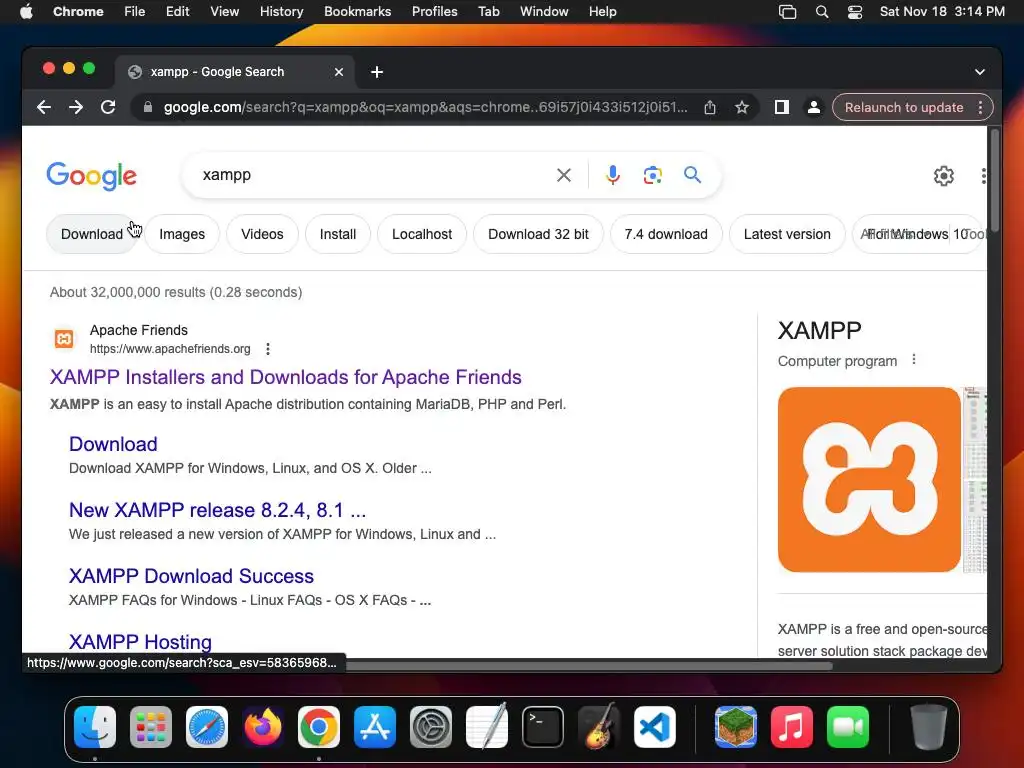The width and height of the screenshot is (1024, 768).
Task: Select the Localhost filter chip
Action: (x=422, y=234)
